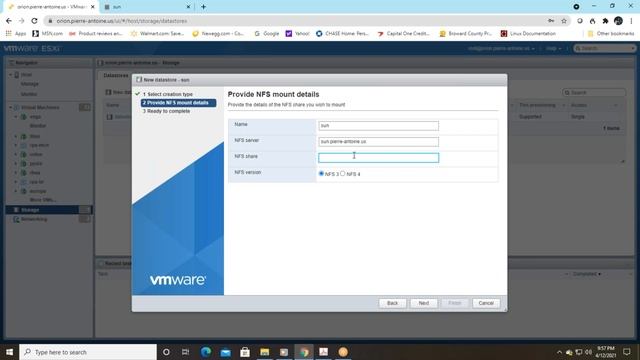
Task: Click the taskbar clock showing 9:57 PM
Action: point(606,352)
